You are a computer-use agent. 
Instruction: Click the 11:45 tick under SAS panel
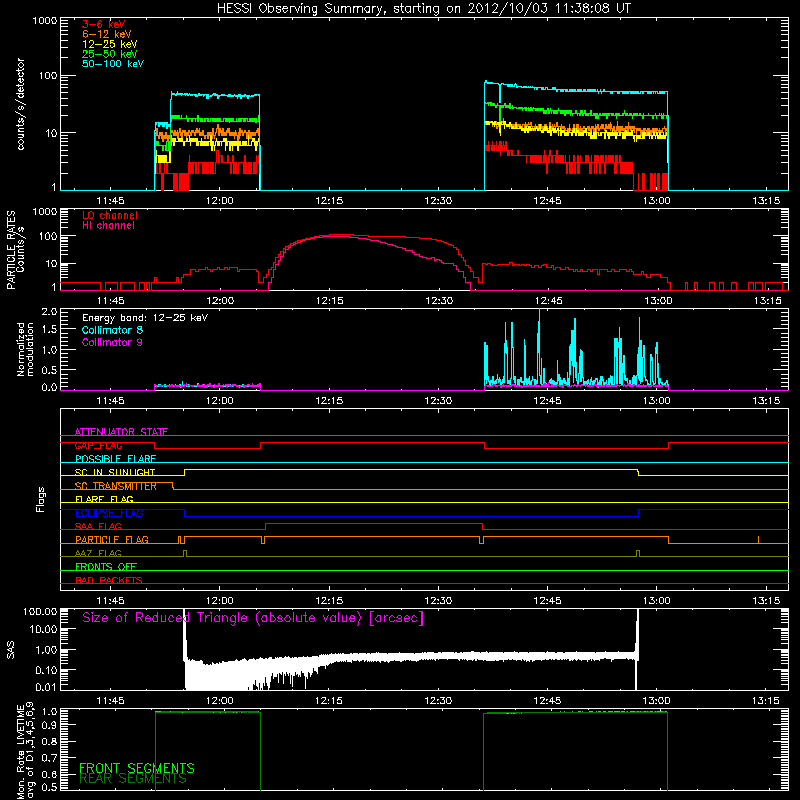click(x=110, y=701)
